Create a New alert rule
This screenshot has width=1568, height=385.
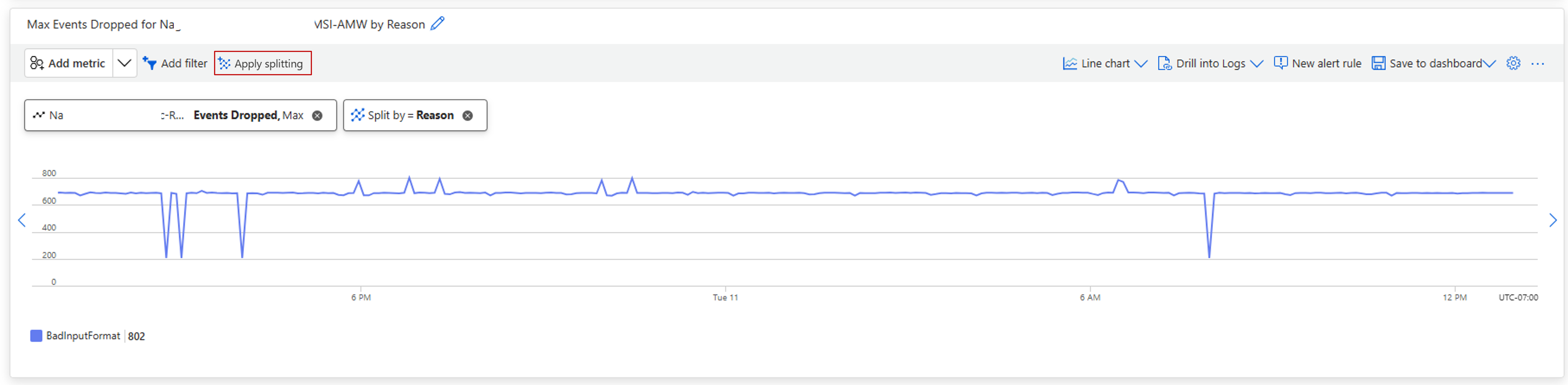coord(1318,63)
